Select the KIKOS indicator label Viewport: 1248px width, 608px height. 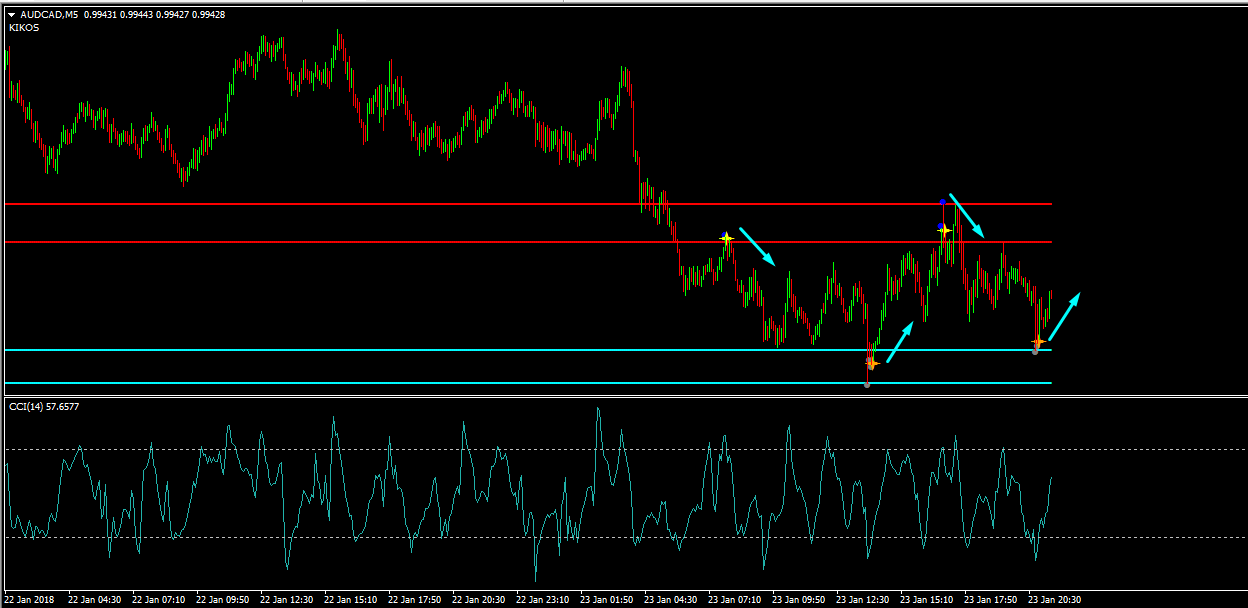coord(23,28)
